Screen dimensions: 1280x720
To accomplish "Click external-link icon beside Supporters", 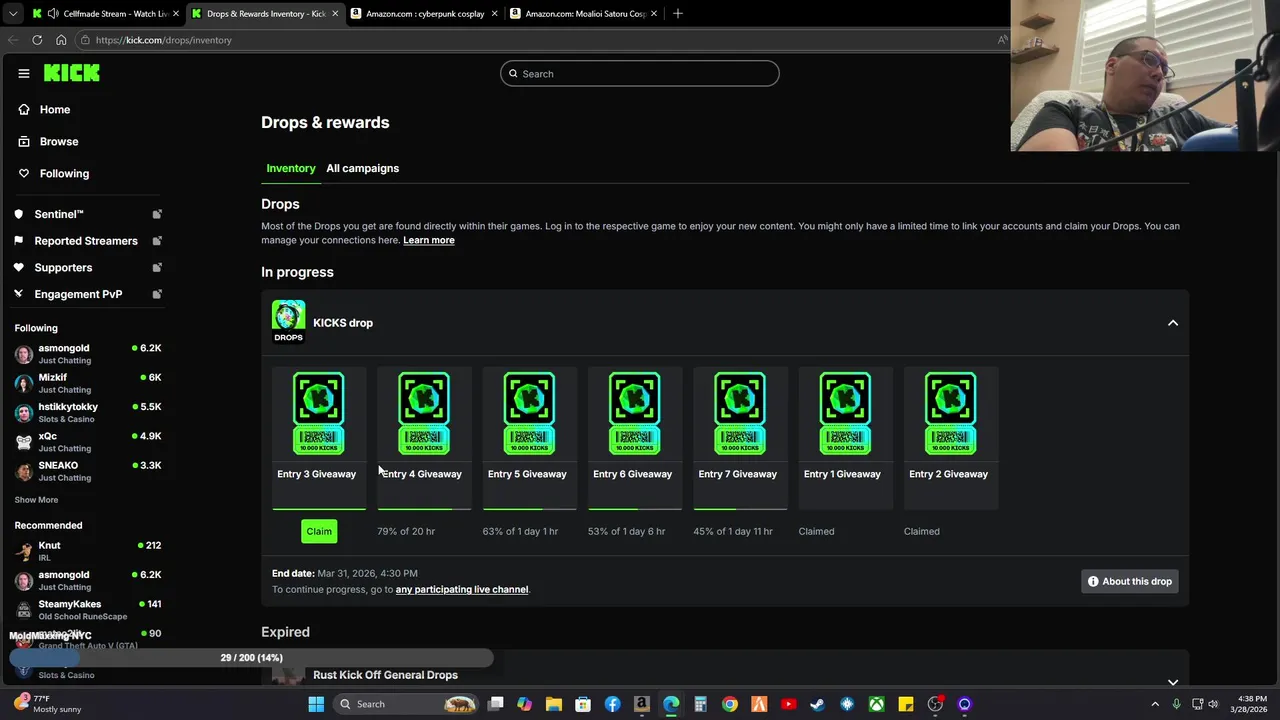I will 157,267.
